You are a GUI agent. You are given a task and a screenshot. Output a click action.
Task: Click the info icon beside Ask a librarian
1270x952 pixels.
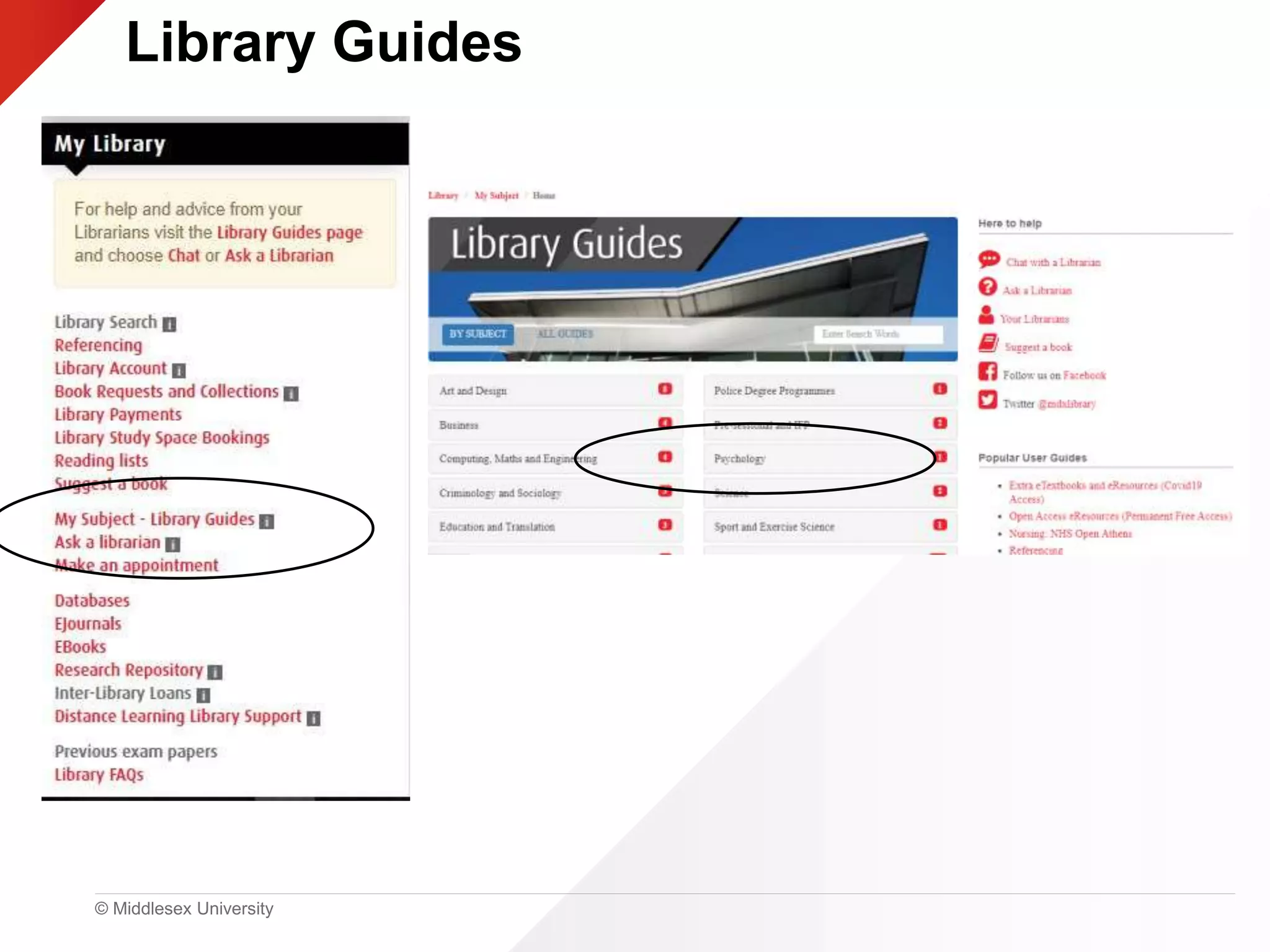[x=173, y=544]
